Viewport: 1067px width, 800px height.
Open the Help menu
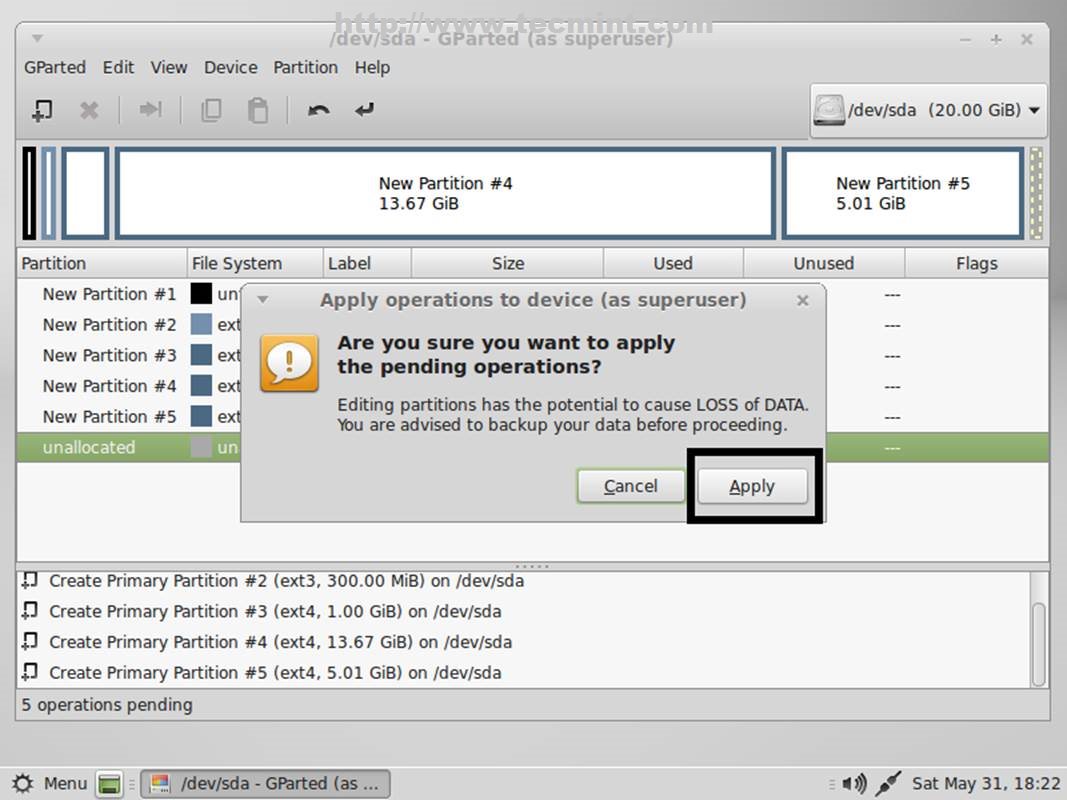tap(372, 67)
